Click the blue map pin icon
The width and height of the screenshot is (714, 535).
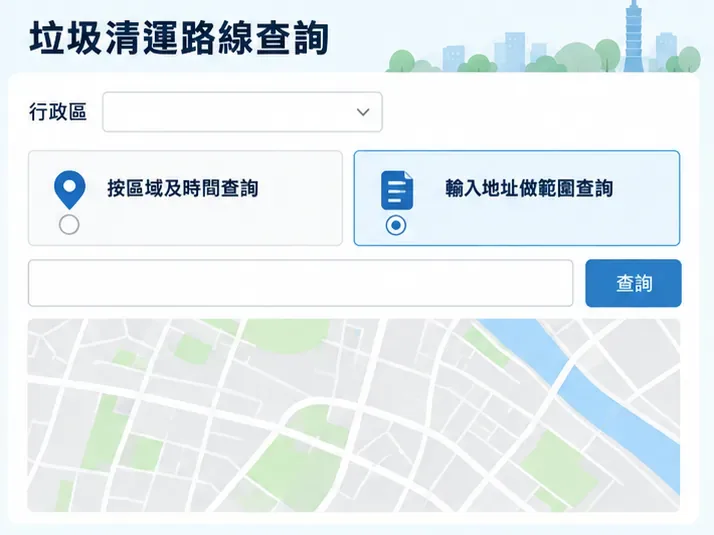tap(70, 190)
